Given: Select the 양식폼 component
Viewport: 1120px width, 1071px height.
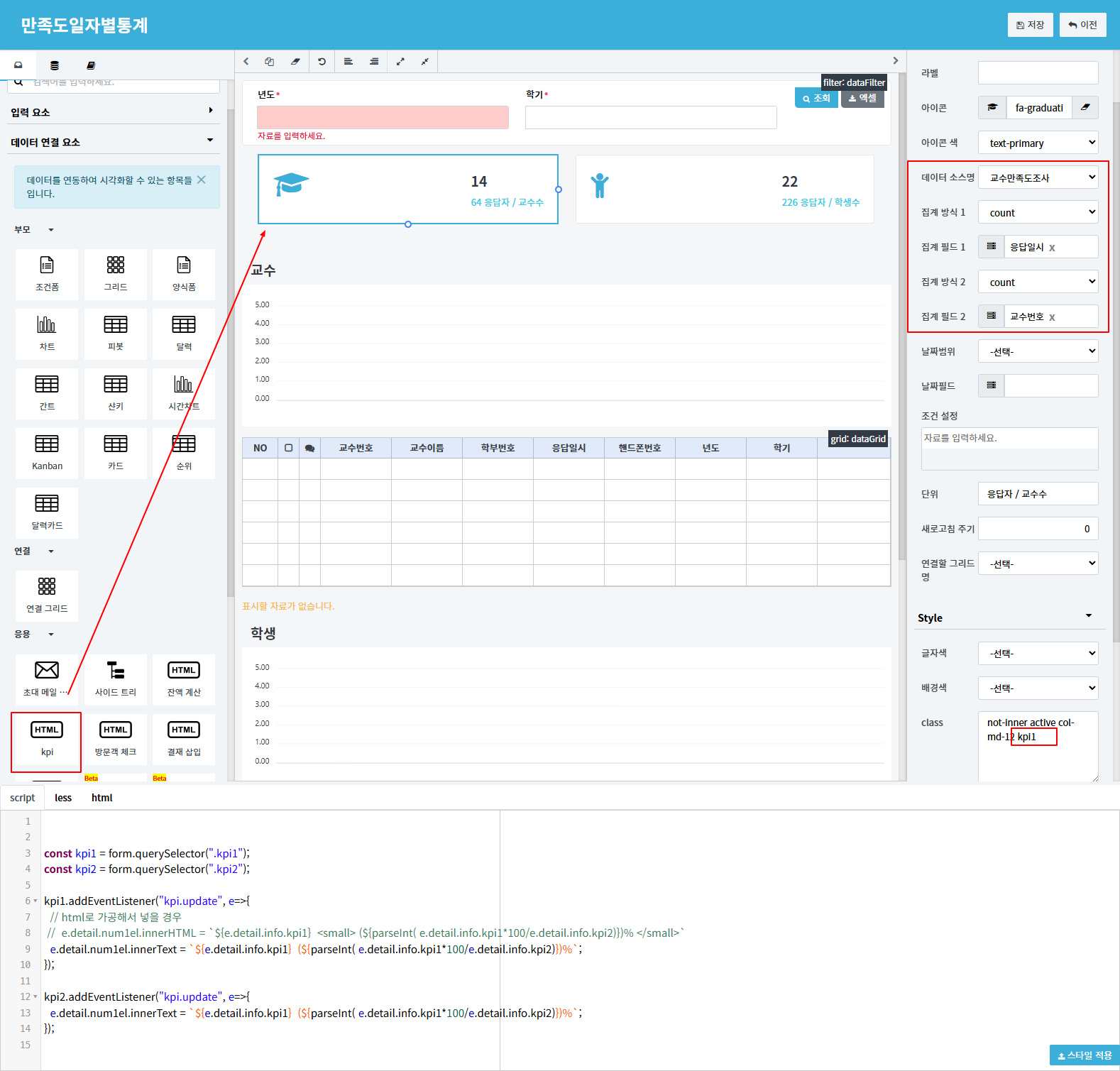Looking at the screenshot, I should pos(184,274).
